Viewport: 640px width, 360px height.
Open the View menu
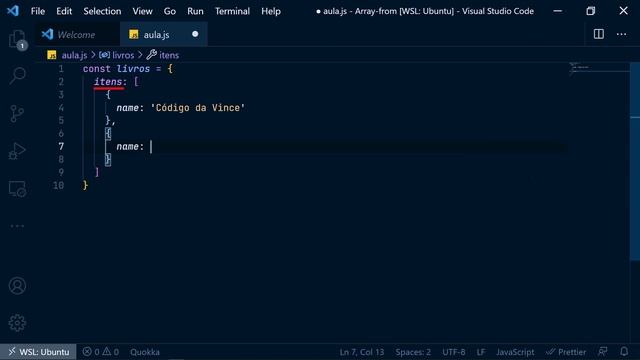coord(142,11)
